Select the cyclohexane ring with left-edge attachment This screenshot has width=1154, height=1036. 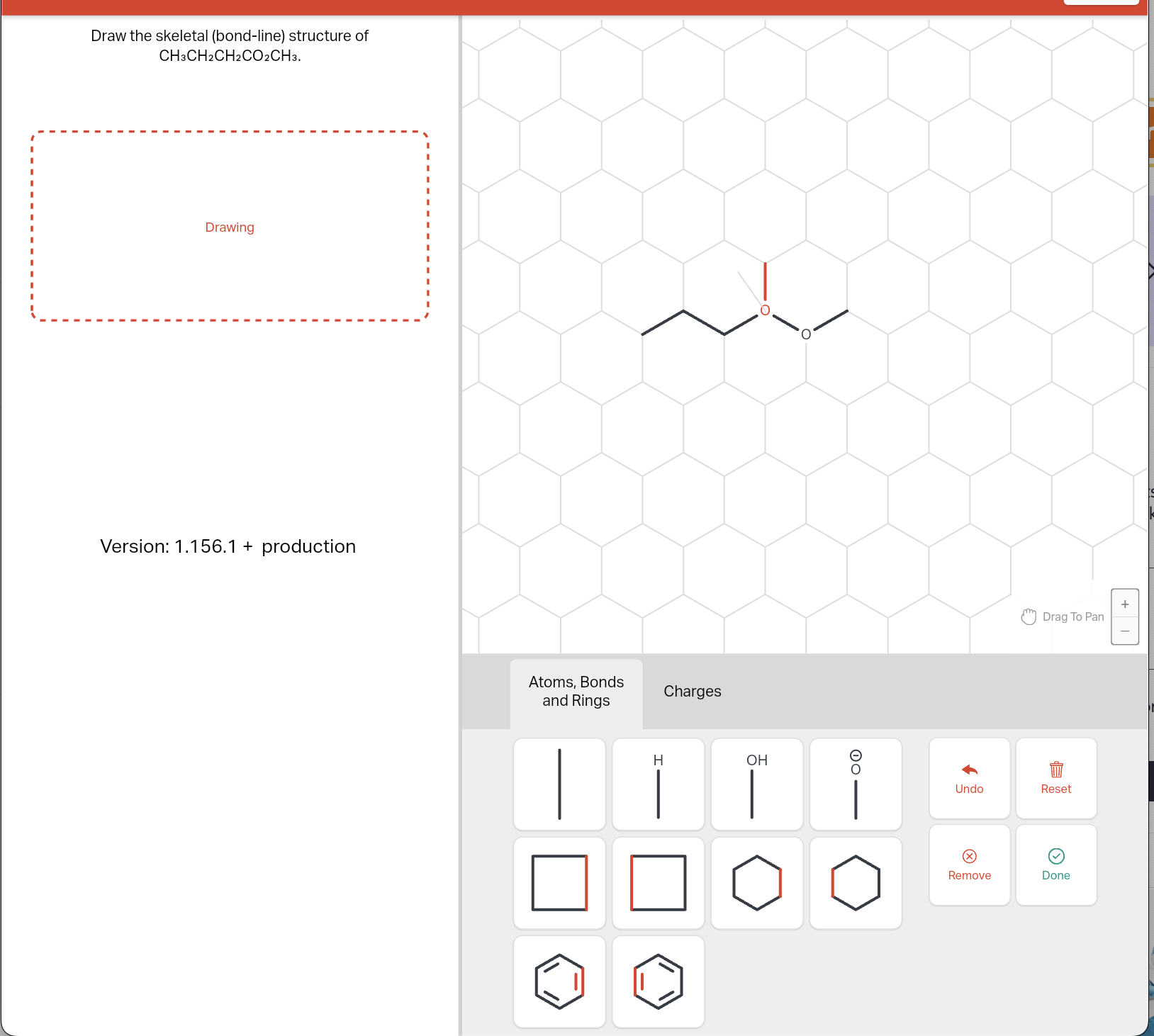pyautogui.click(x=856, y=883)
